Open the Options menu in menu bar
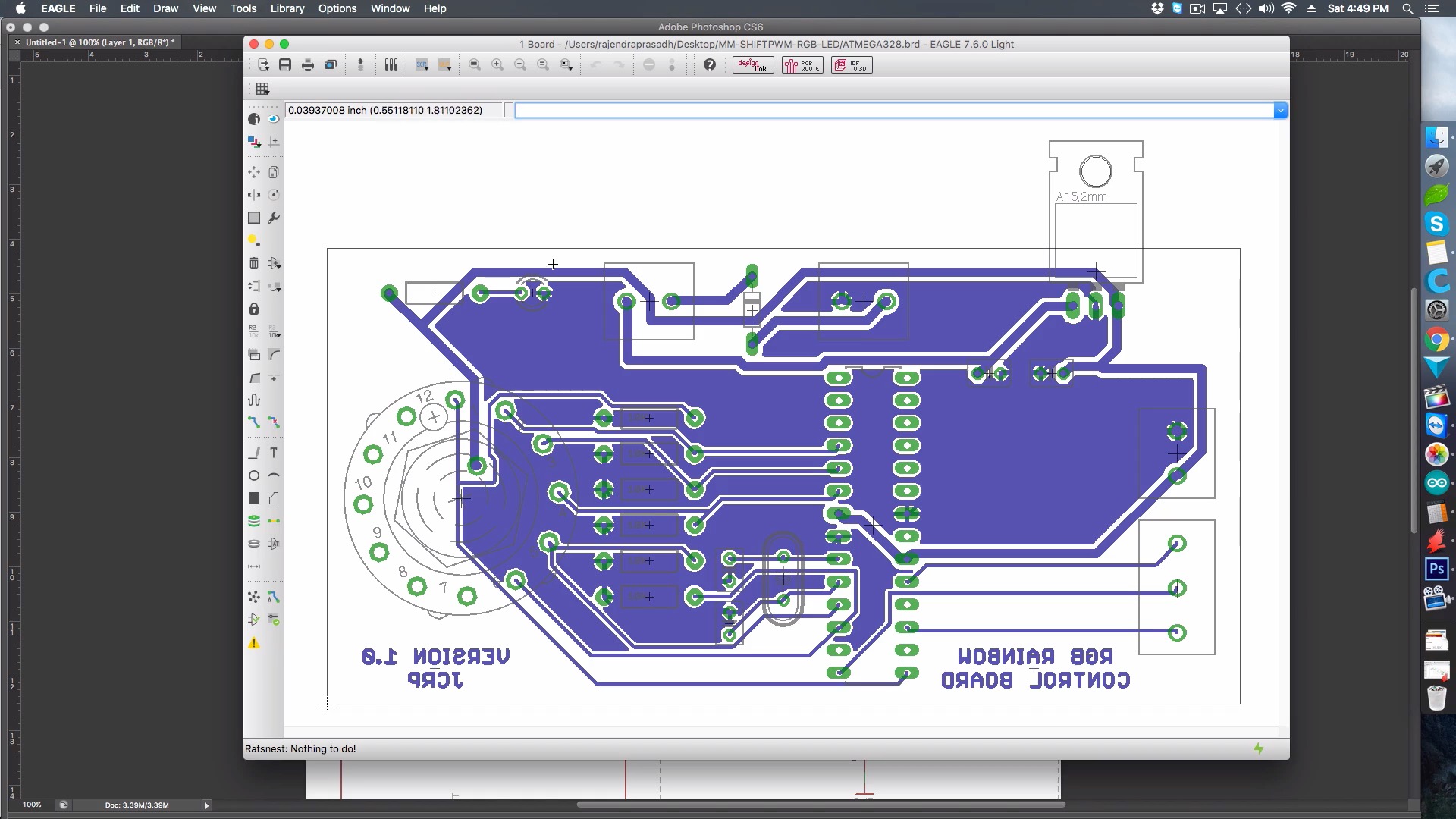 point(336,8)
